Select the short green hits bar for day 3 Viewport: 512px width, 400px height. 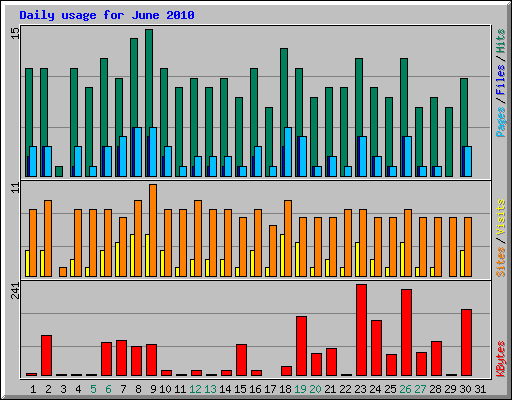(x=59, y=171)
